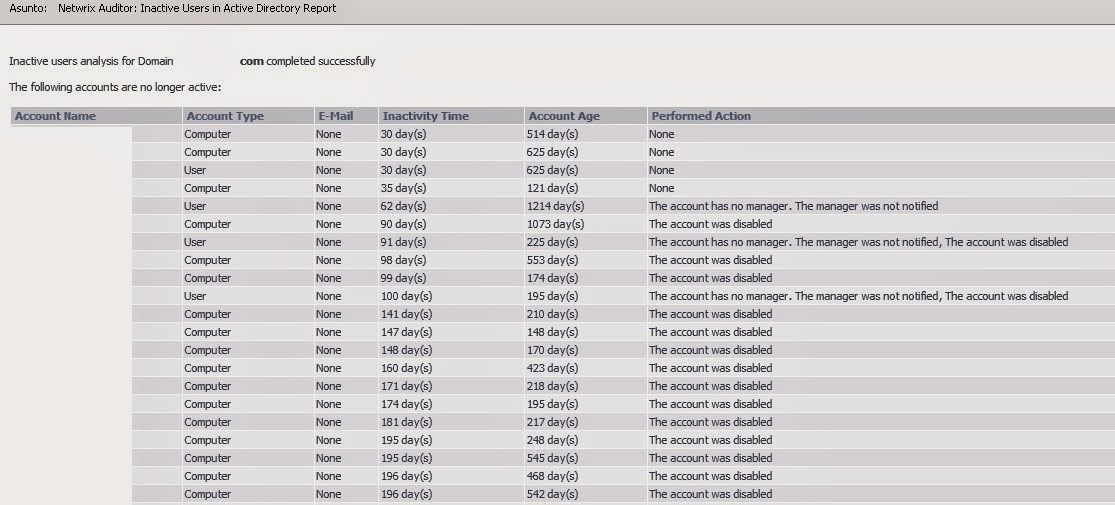This screenshot has width=1115, height=505.
Task: Click 'The following accounts are no longer active' text
Action: click(115, 87)
